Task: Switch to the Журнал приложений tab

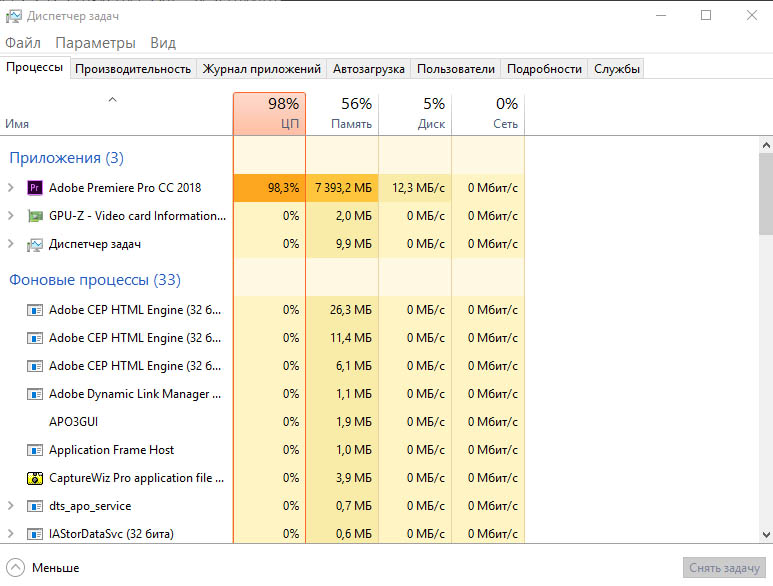Action: point(262,69)
